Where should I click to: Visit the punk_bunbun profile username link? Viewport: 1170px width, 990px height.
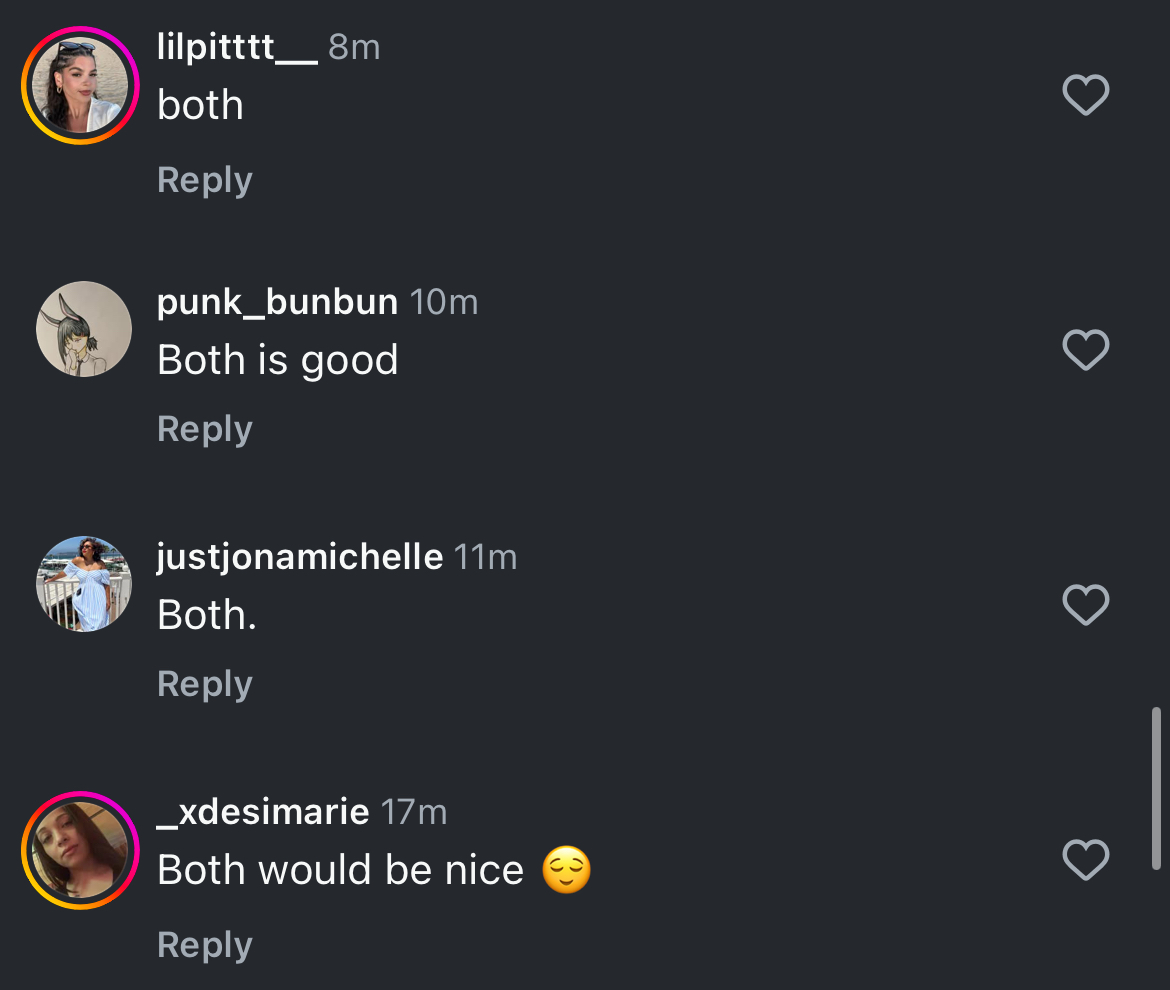tap(277, 302)
